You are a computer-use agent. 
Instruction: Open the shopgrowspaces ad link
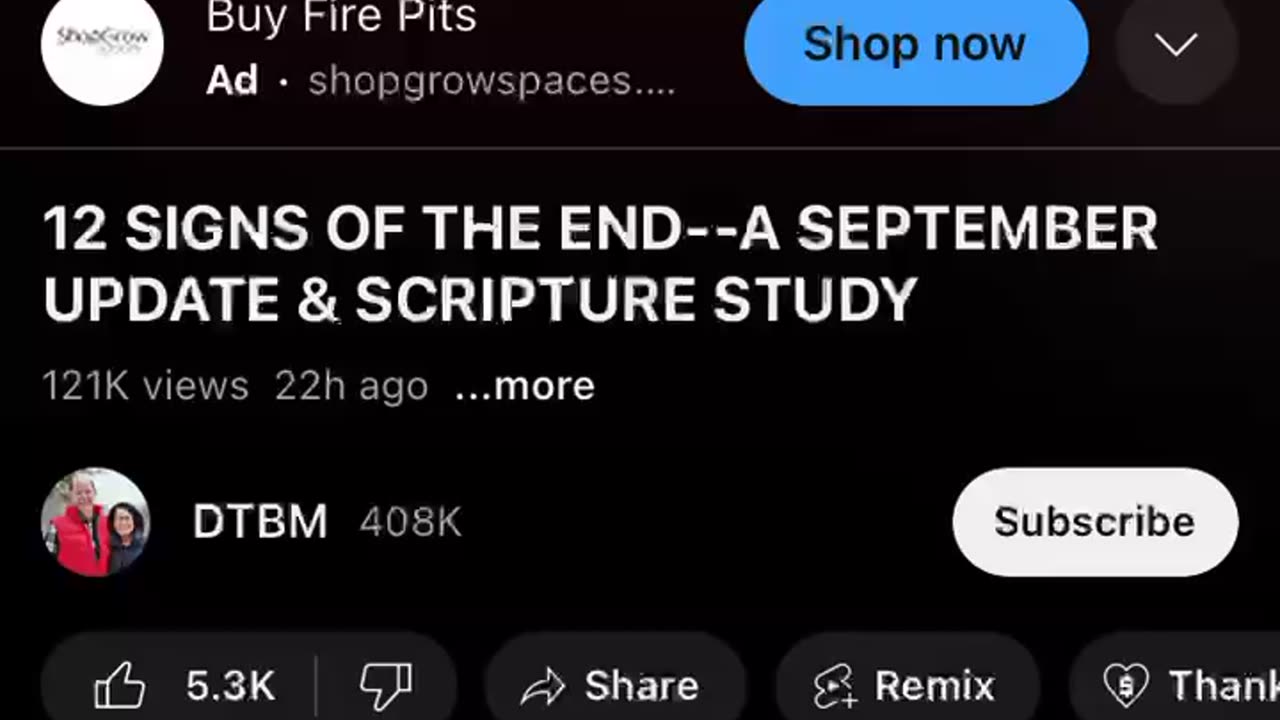[x=491, y=81]
